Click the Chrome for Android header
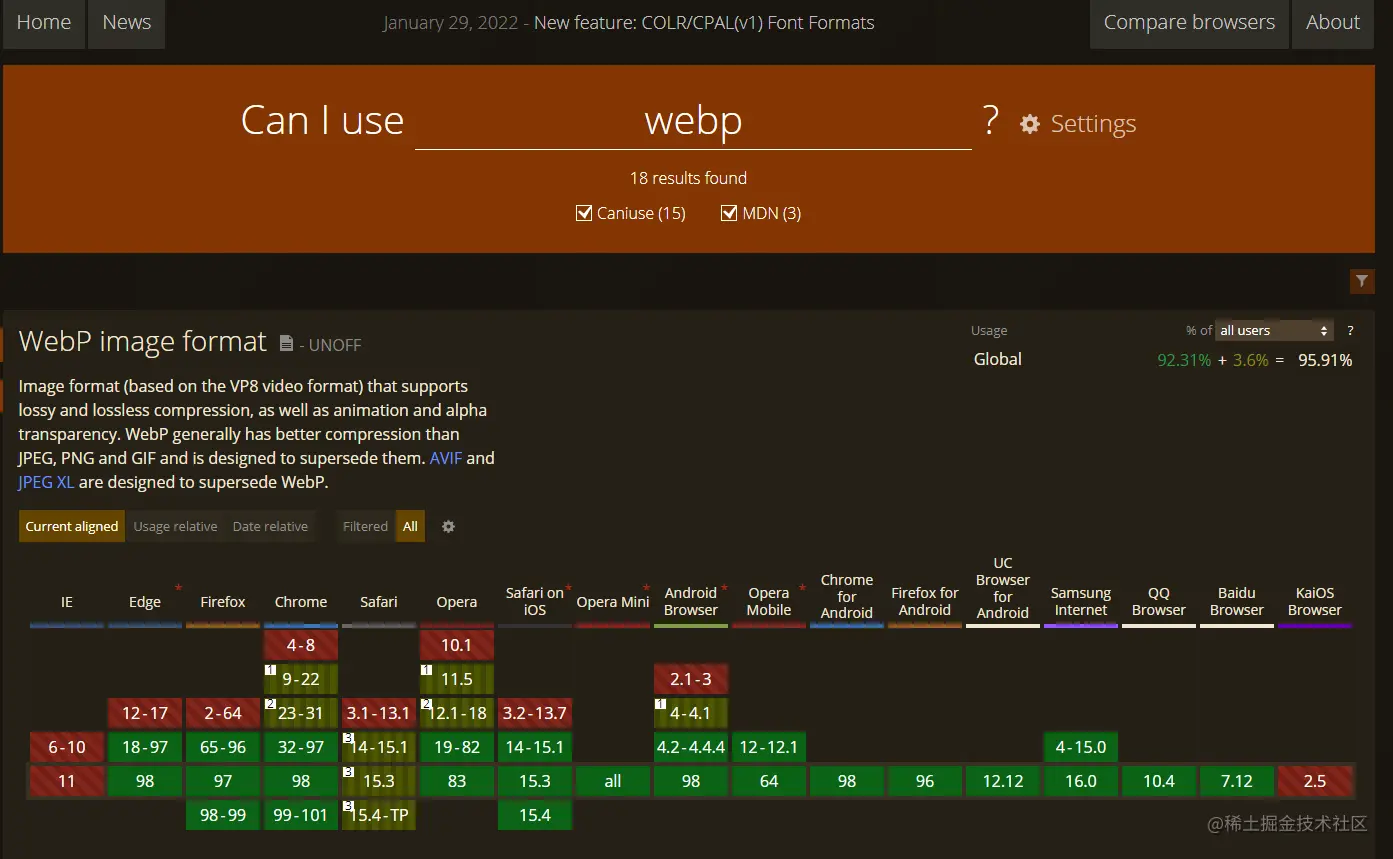The width and height of the screenshot is (1393, 859). pos(847,596)
